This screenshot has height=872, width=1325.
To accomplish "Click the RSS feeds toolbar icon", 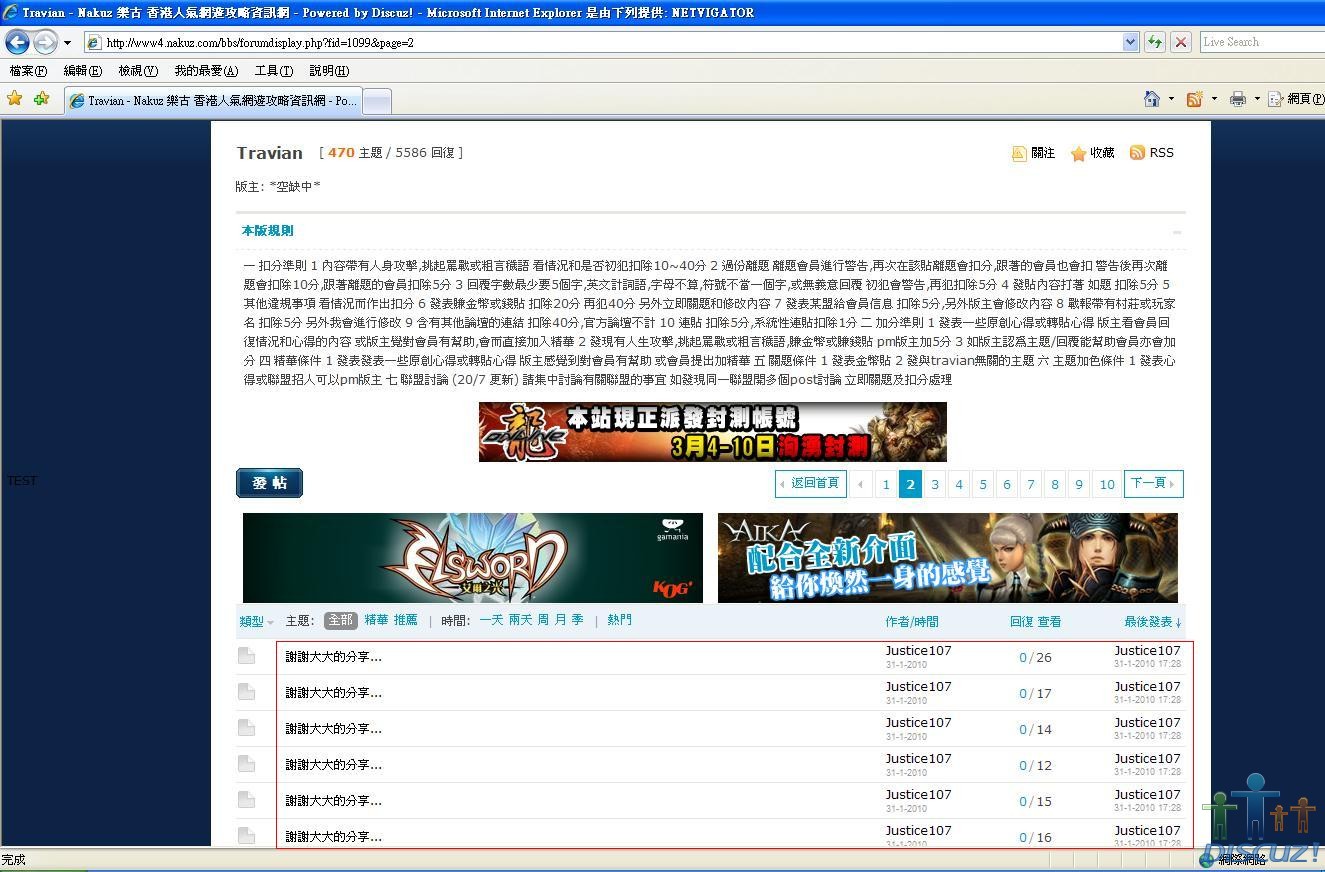I will (x=1194, y=99).
